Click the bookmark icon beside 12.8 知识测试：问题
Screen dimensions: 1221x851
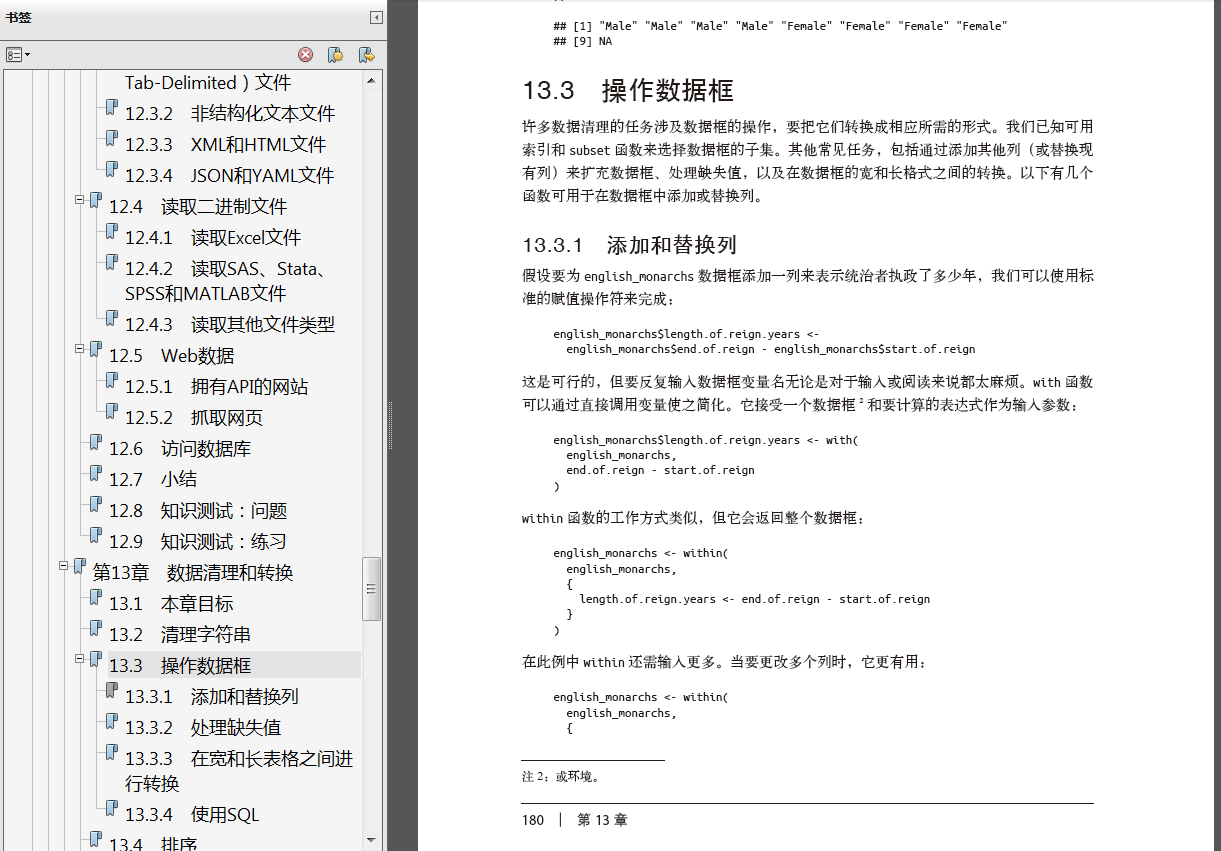click(x=96, y=506)
